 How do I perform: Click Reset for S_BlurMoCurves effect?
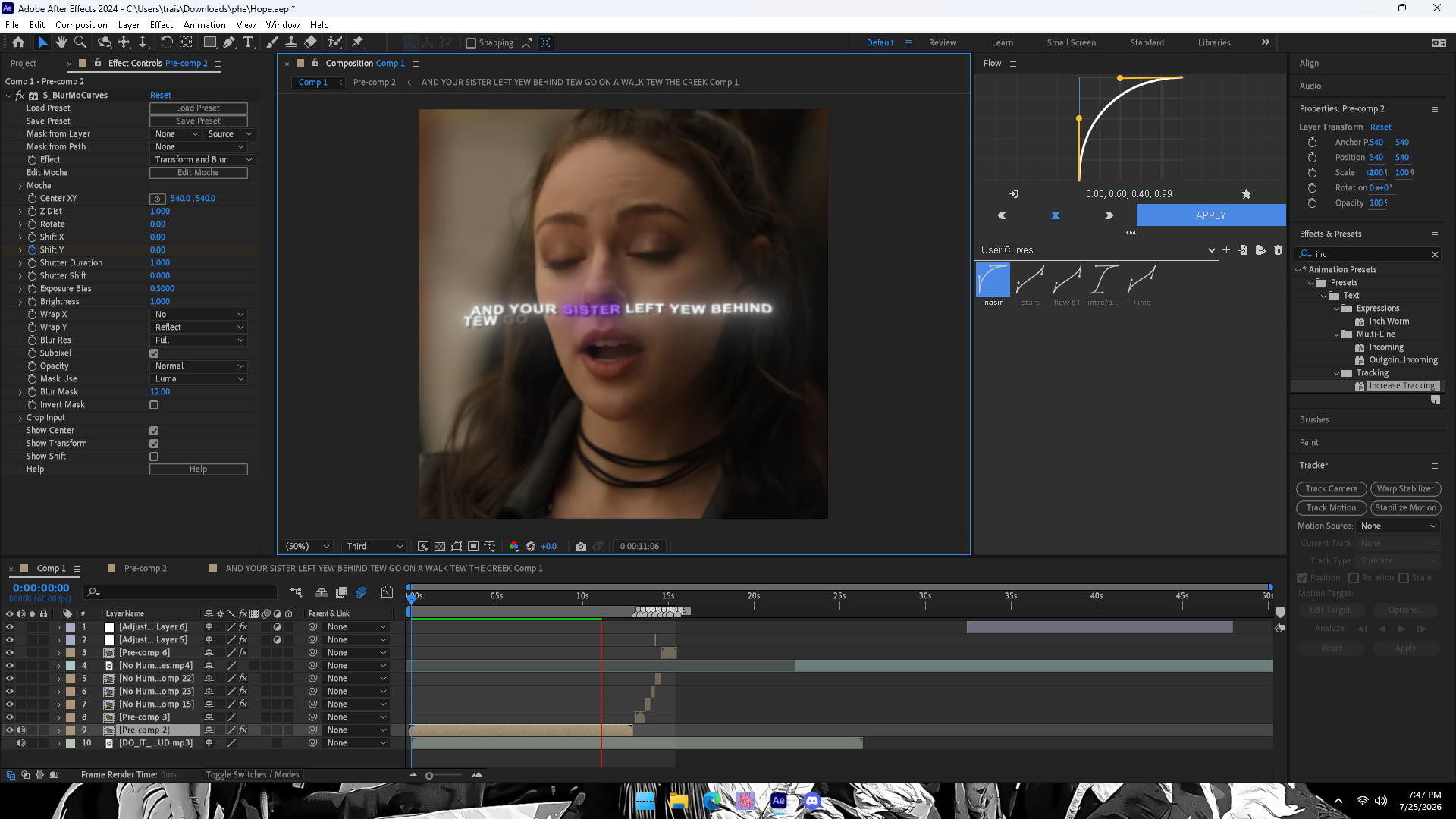[161, 96]
